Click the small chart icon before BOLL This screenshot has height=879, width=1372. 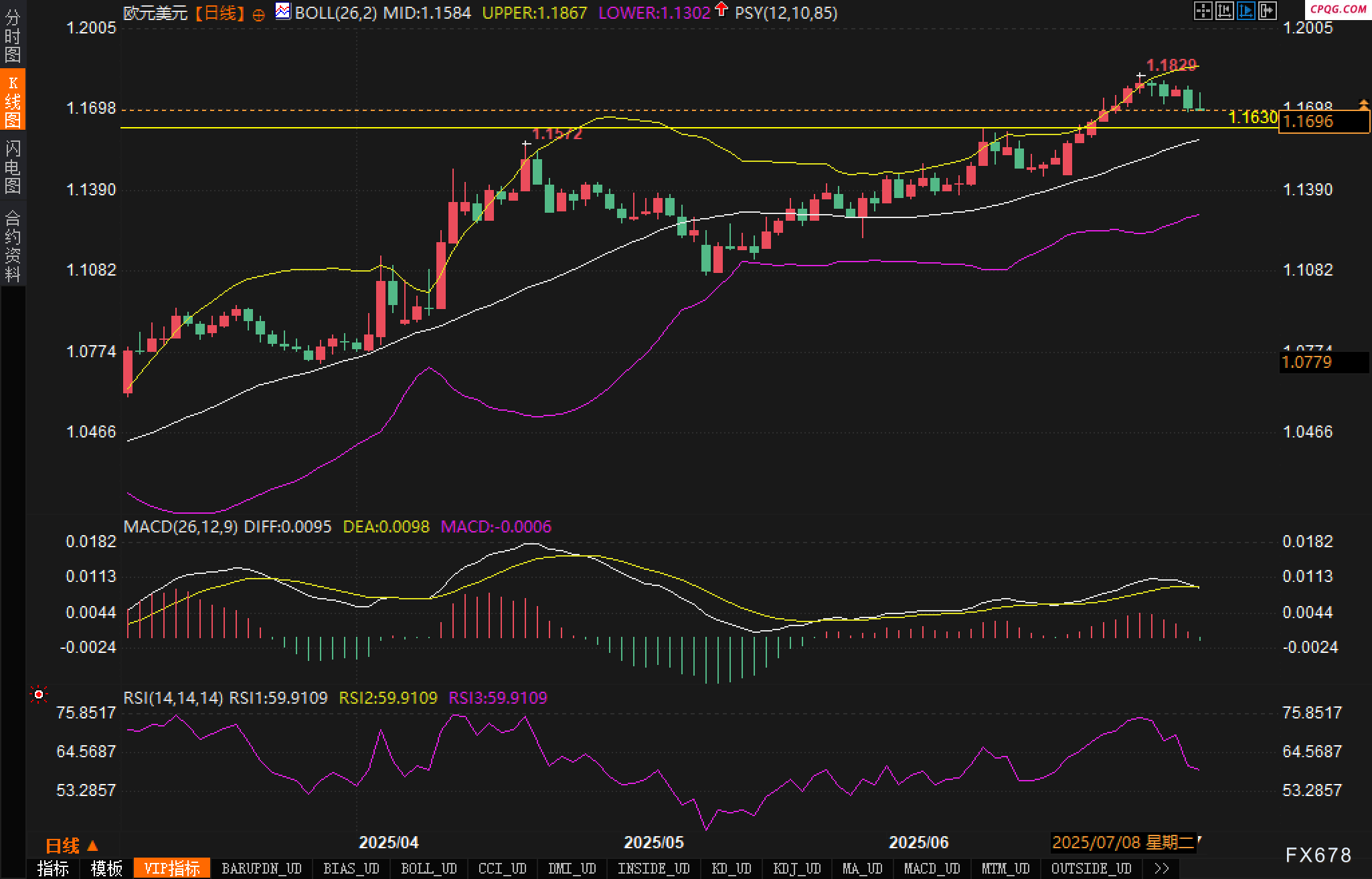pyautogui.click(x=283, y=11)
